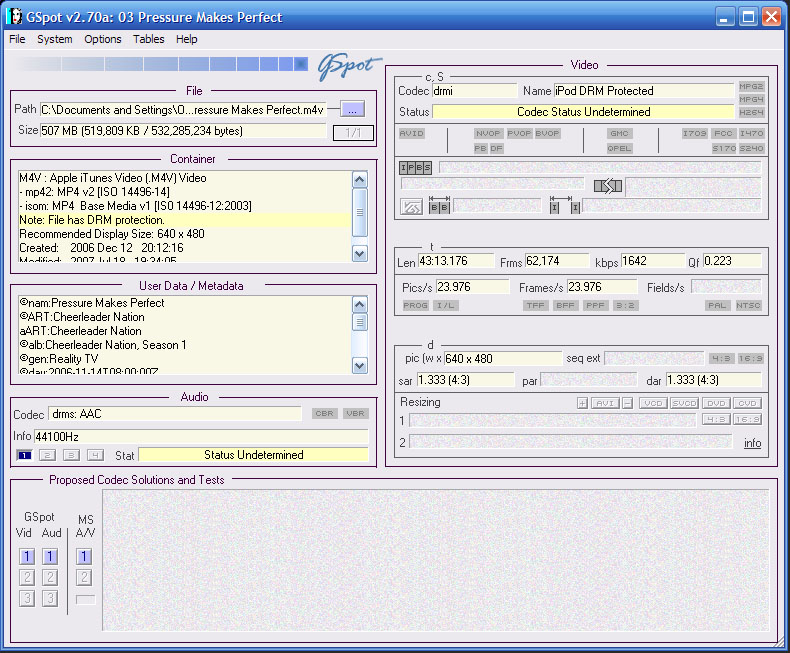This screenshot has height=653, width=790.
Task: Click the '©alb:Cheerleader Nation, Season 1' line
Action: click(x=103, y=345)
